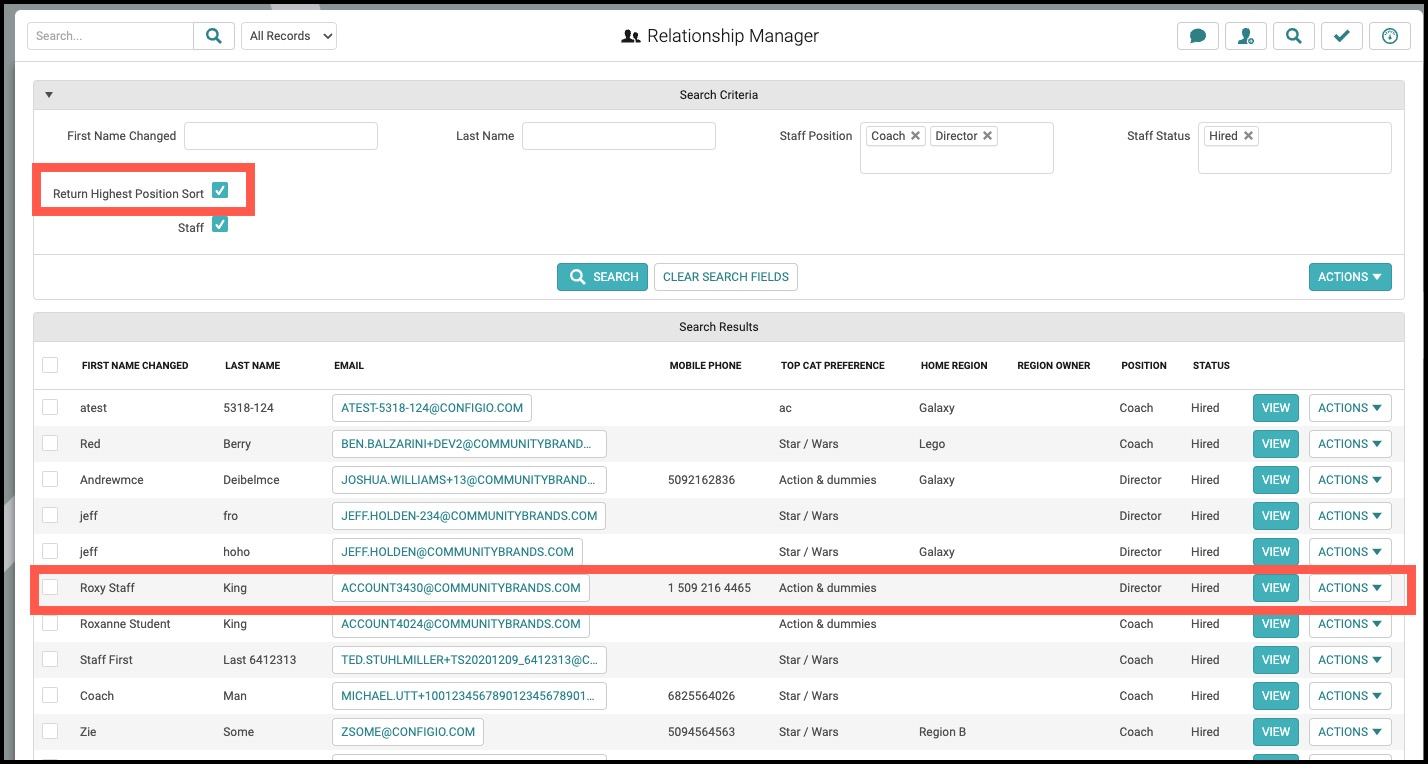Click View for Roxanne Student King
This screenshot has width=1428, height=764.
1276,624
